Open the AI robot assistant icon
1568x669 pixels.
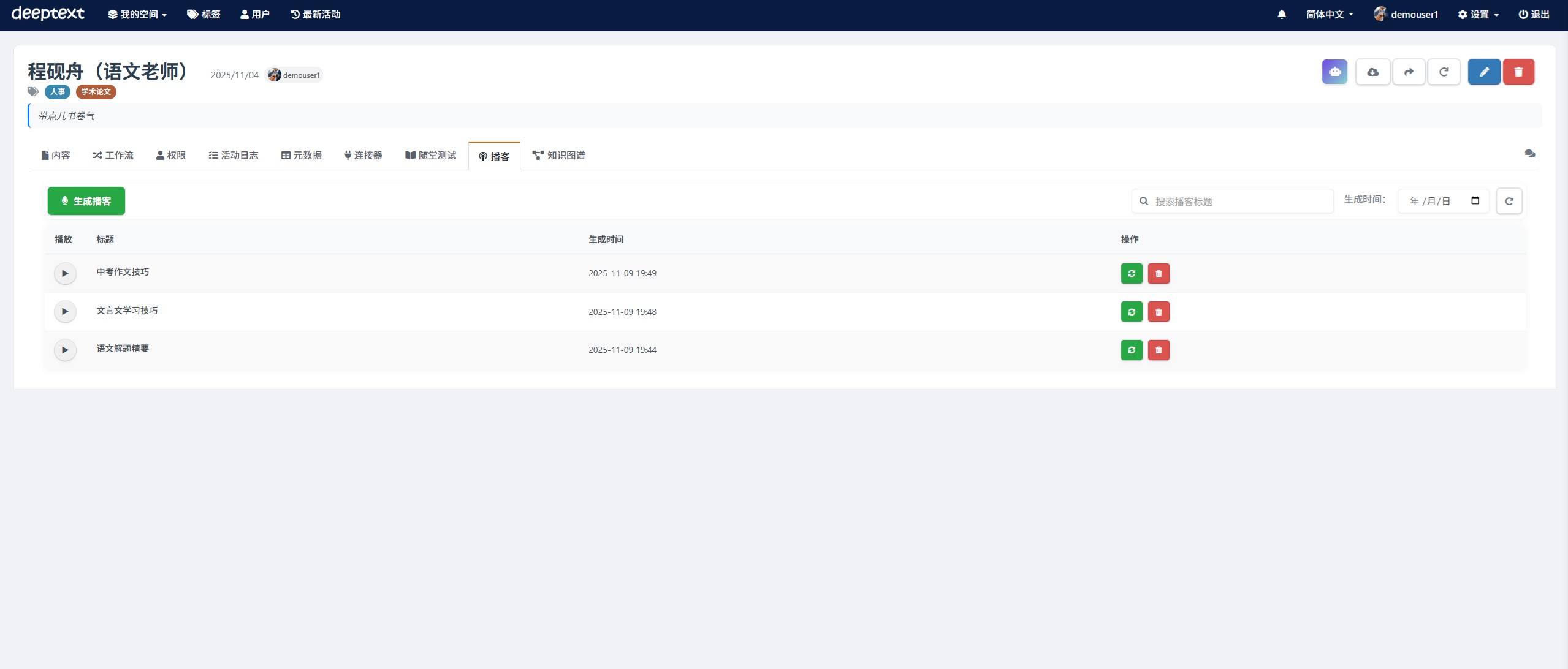pyautogui.click(x=1334, y=72)
